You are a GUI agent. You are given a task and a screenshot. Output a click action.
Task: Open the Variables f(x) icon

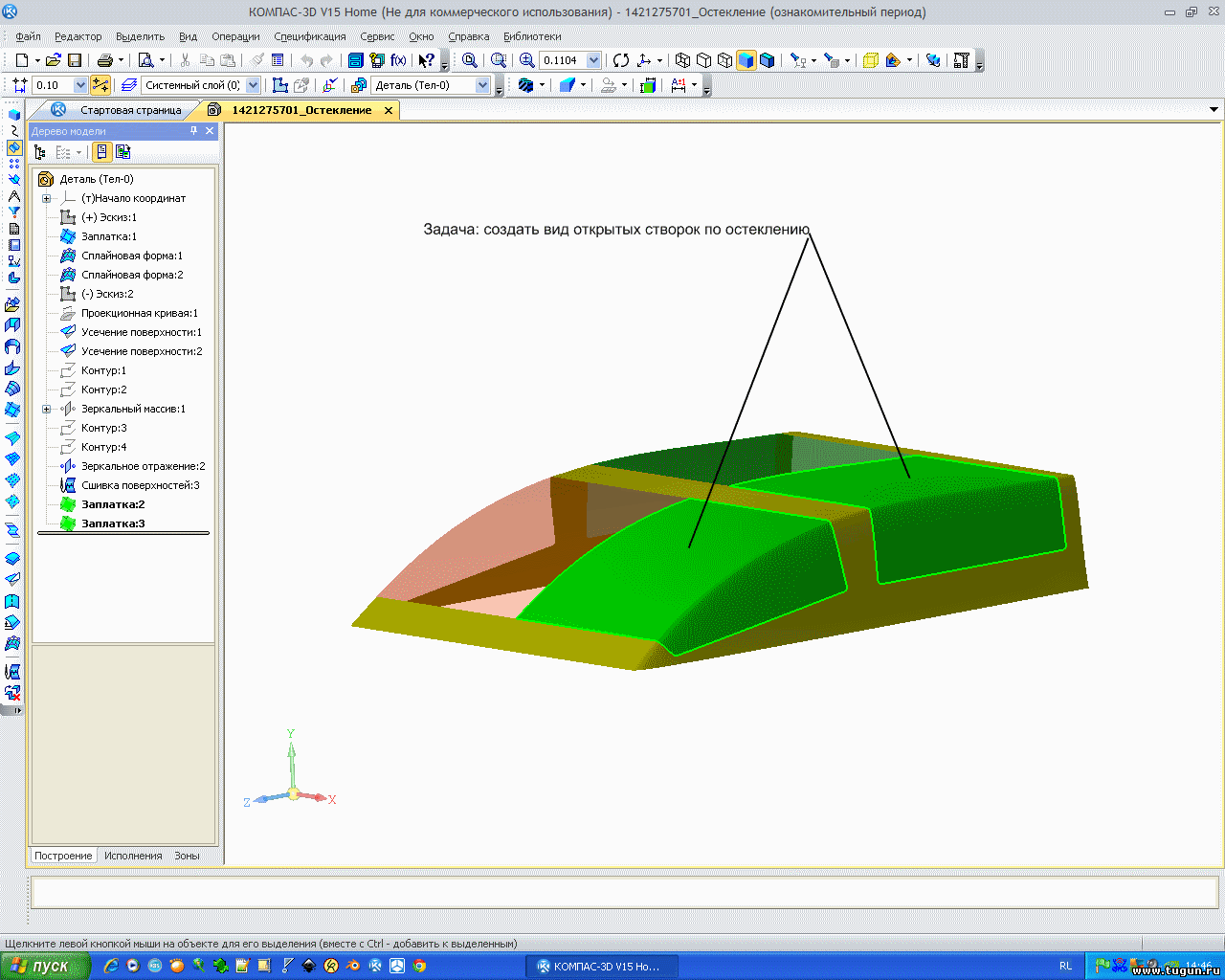click(398, 60)
